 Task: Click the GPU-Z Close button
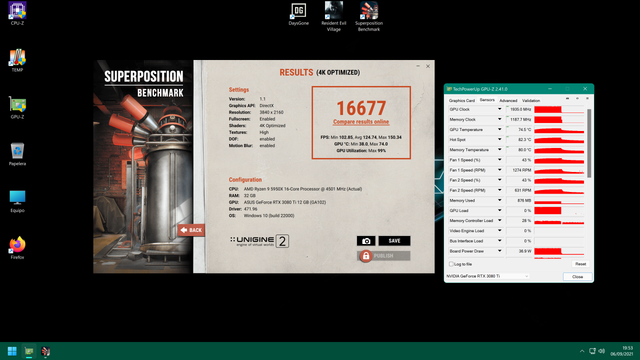pos(577,277)
